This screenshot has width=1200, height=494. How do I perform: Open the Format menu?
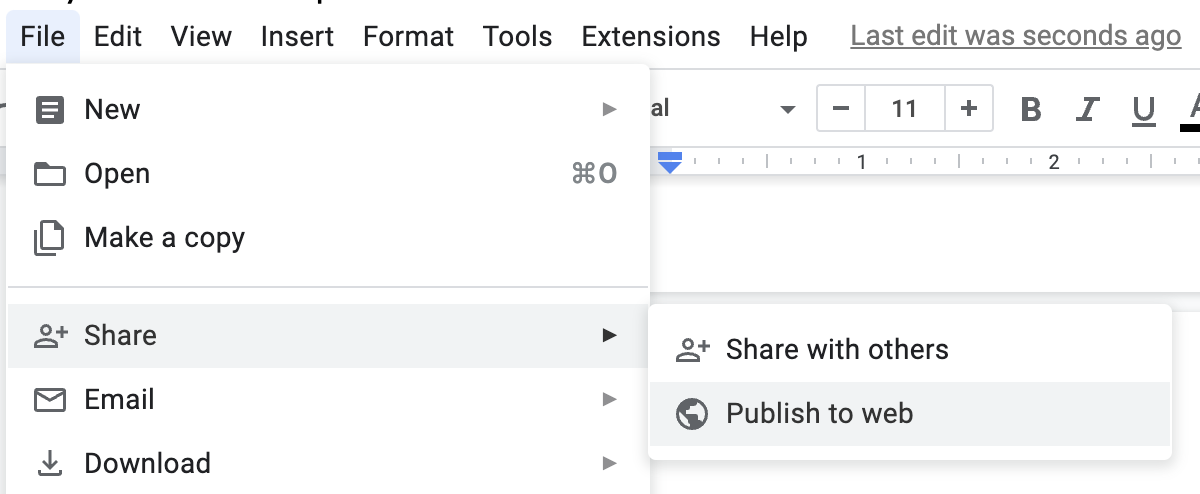(408, 37)
